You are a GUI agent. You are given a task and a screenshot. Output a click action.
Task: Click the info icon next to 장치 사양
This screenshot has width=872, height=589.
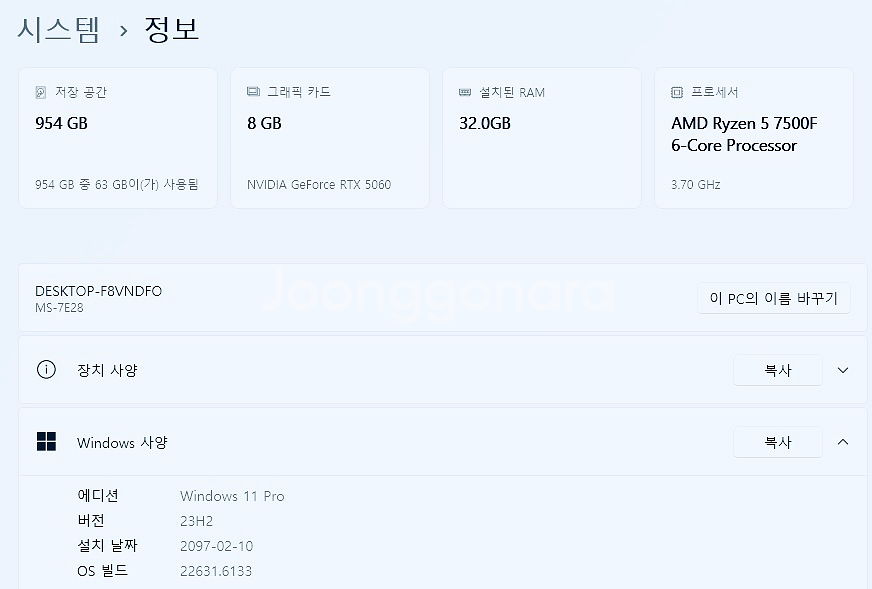(x=46, y=369)
